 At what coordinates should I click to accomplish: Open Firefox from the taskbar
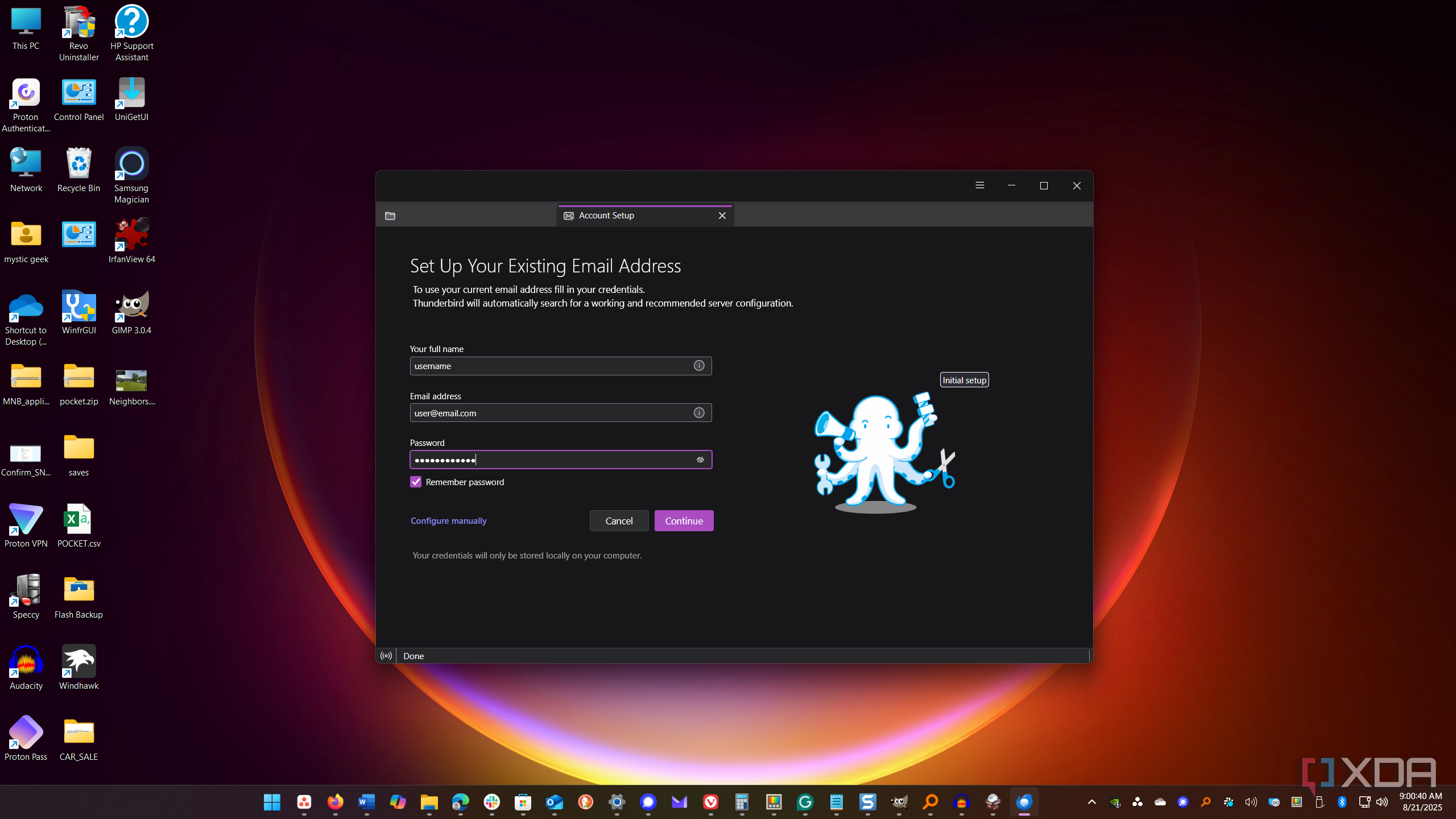335,802
